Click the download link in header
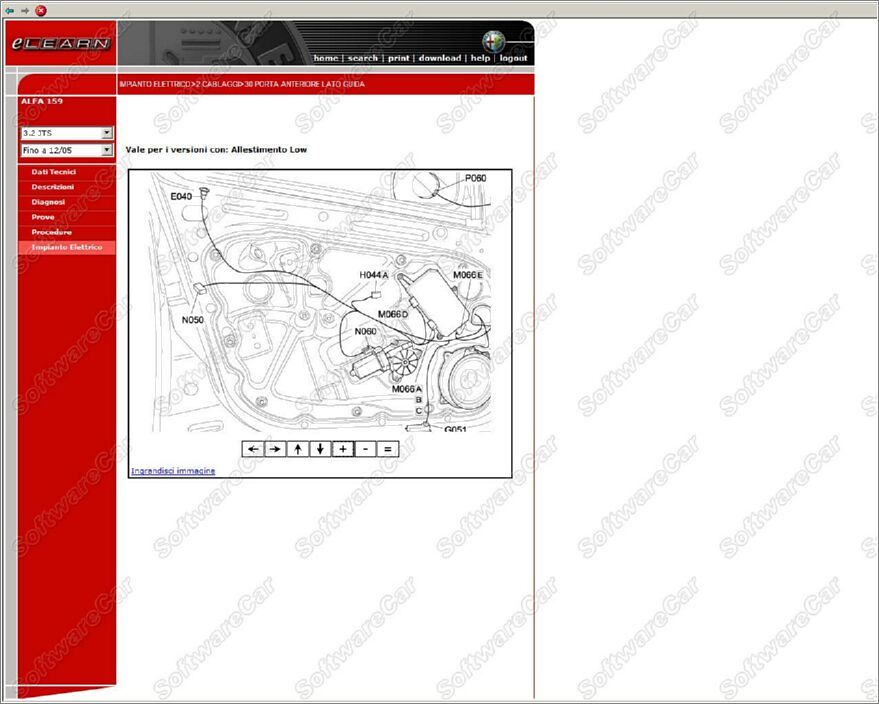The height and width of the screenshot is (704, 879). tap(439, 58)
